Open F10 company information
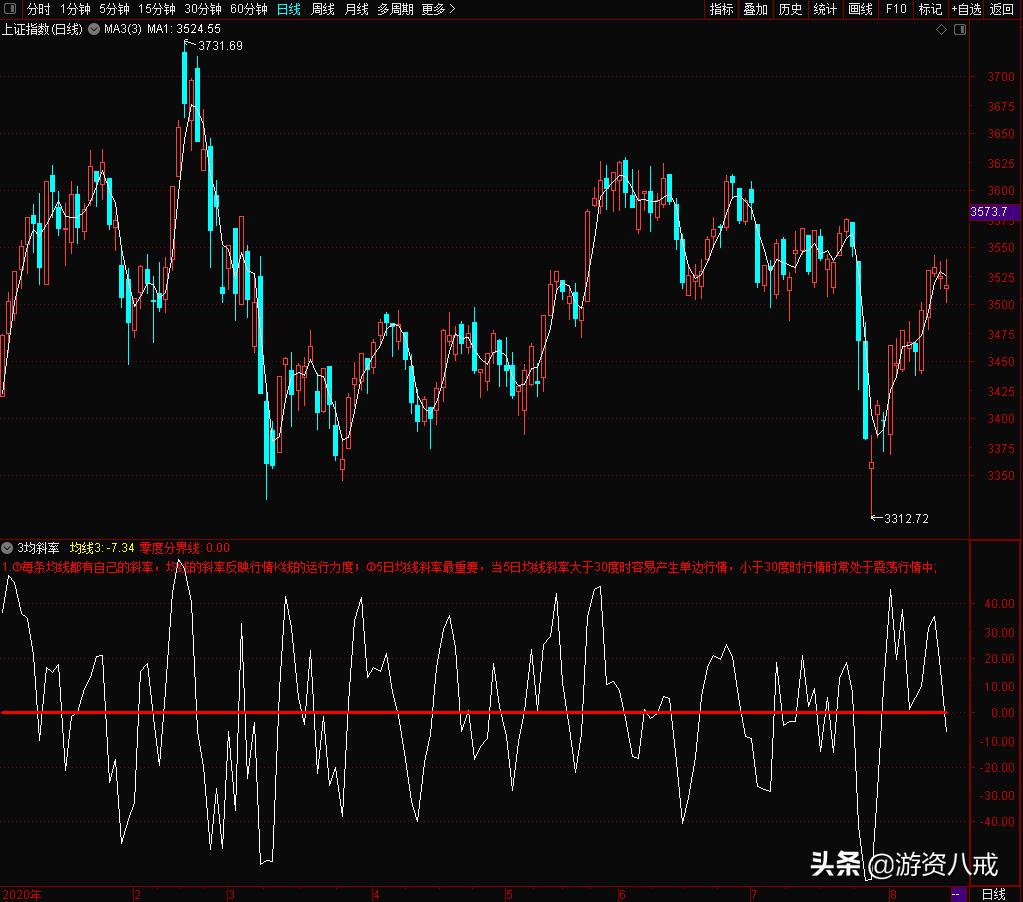1023x902 pixels. pos(896,9)
